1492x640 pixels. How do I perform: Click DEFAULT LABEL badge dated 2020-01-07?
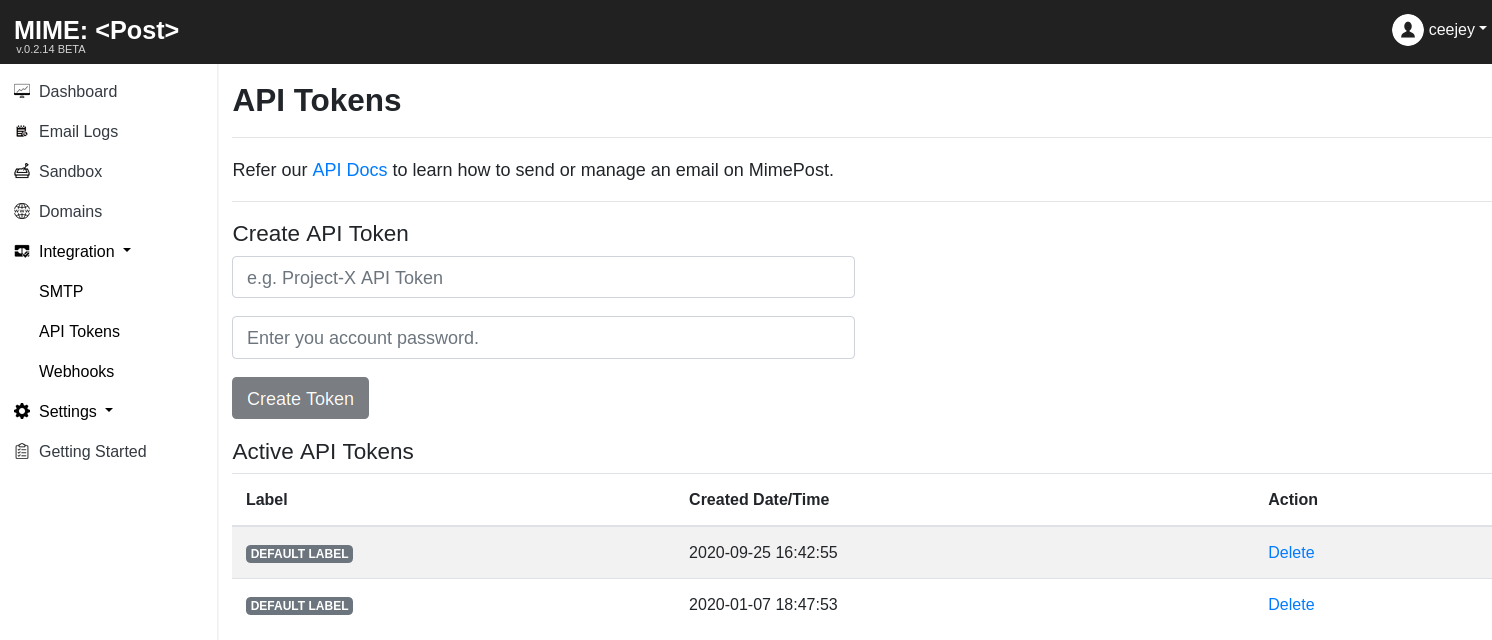299,605
